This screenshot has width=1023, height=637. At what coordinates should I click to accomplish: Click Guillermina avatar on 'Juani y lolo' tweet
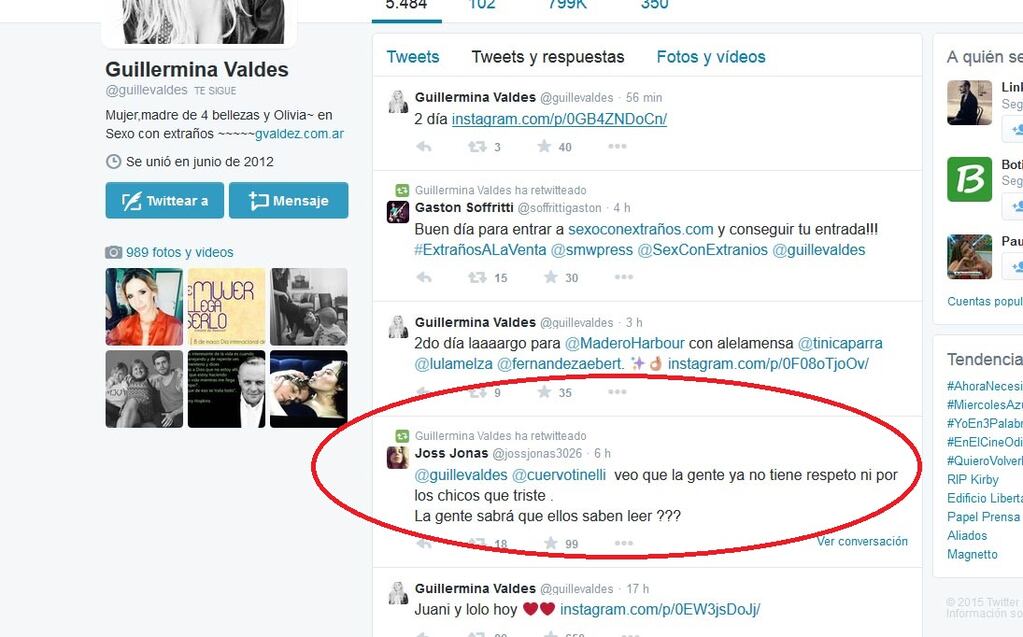(x=398, y=593)
